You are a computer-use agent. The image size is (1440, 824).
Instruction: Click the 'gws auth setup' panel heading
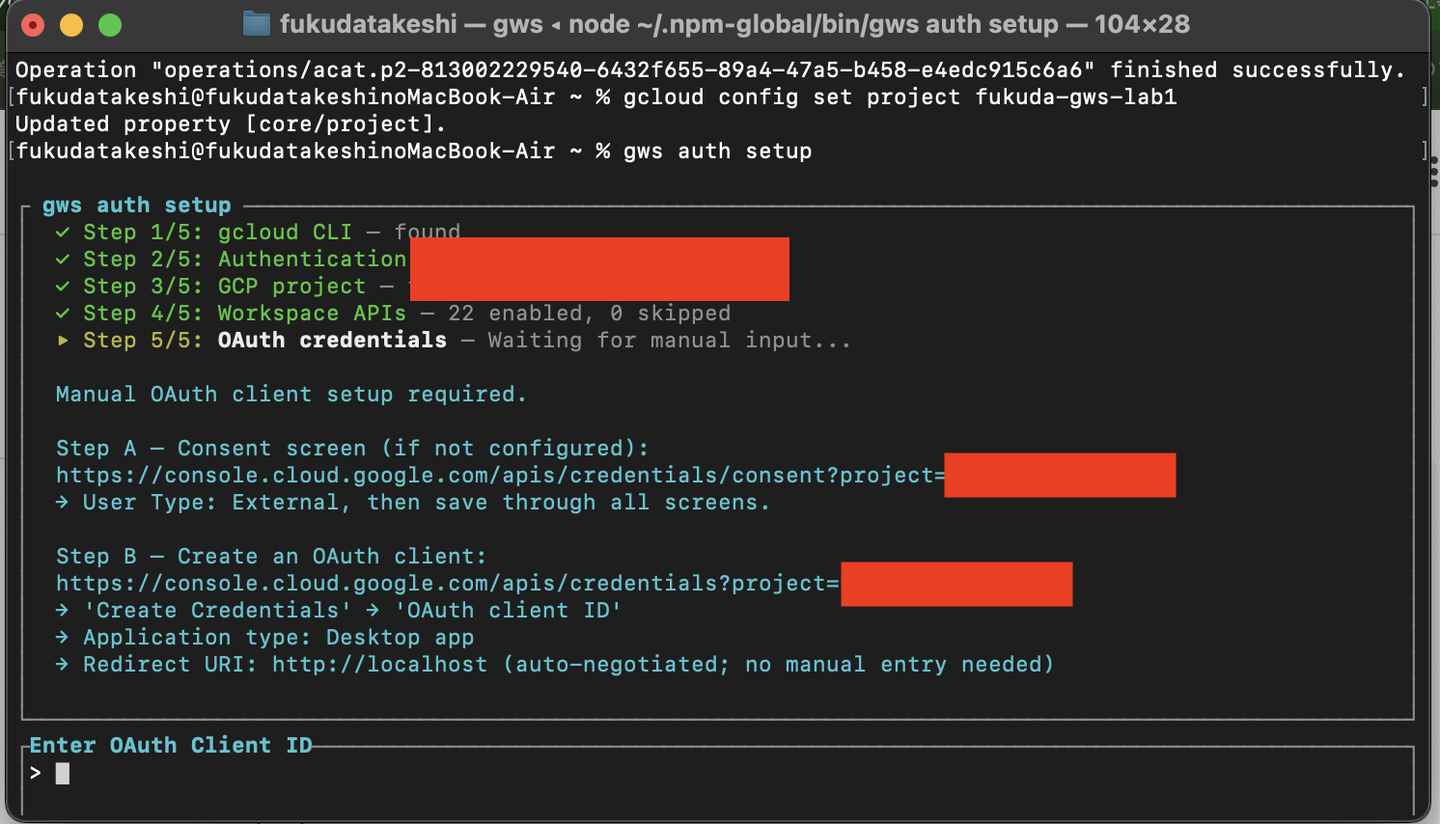tap(136, 205)
